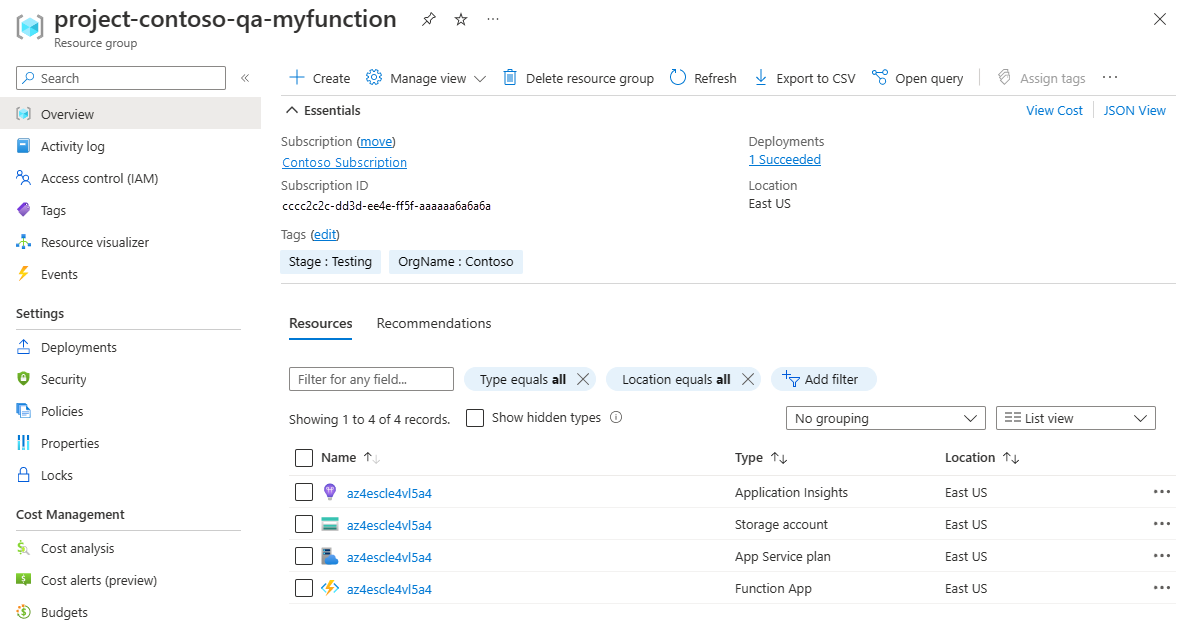
Task: Open the Resource visualizer sidebar item
Action: click(94, 242)
